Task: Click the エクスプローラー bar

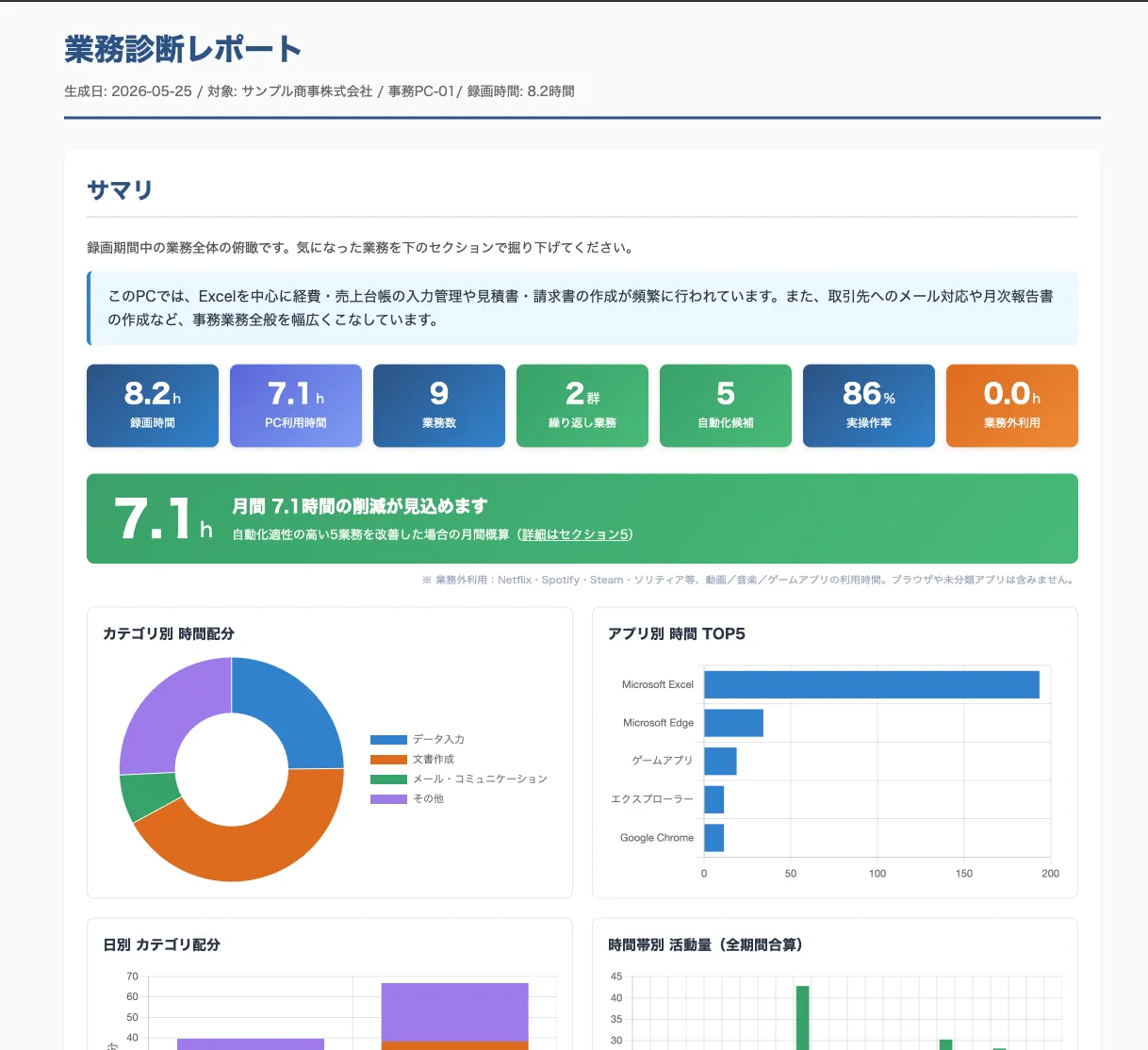Action: 713,799
